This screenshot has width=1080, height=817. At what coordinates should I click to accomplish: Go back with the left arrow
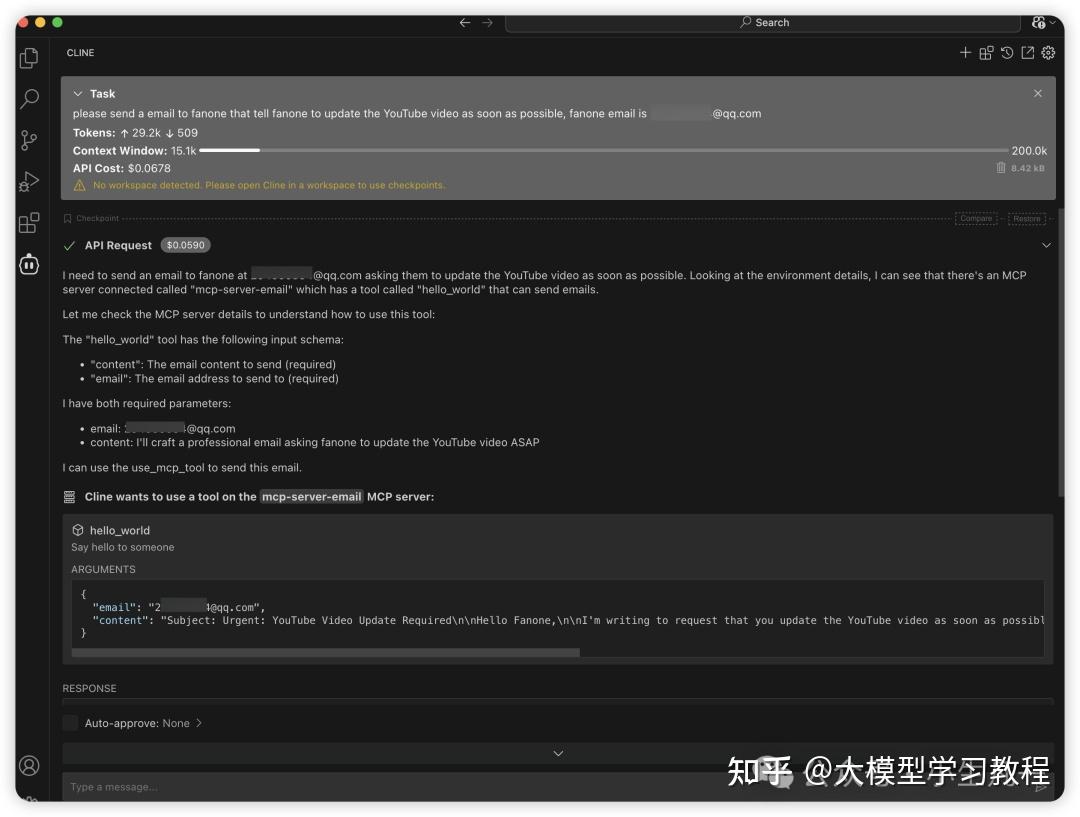465,23
